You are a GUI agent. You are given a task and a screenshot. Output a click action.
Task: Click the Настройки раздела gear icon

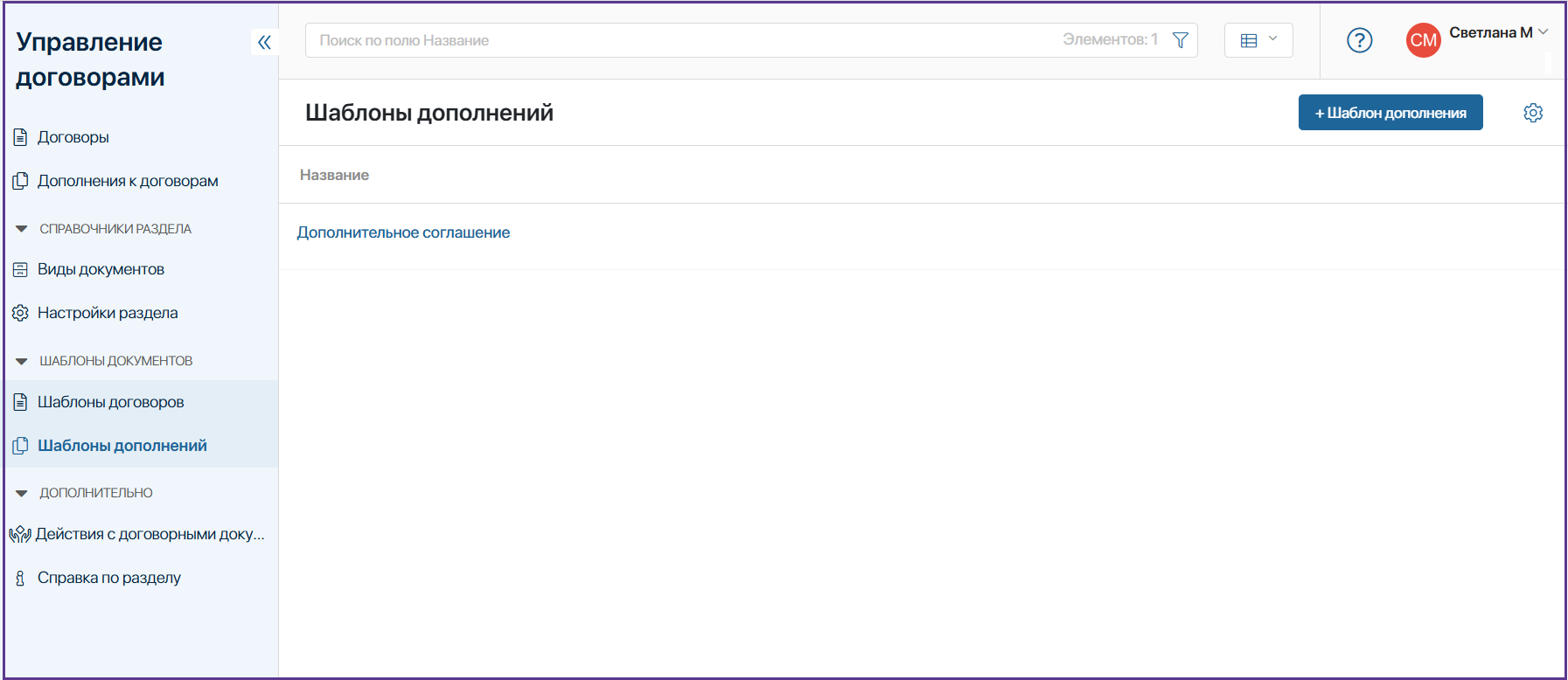(20, 313)
